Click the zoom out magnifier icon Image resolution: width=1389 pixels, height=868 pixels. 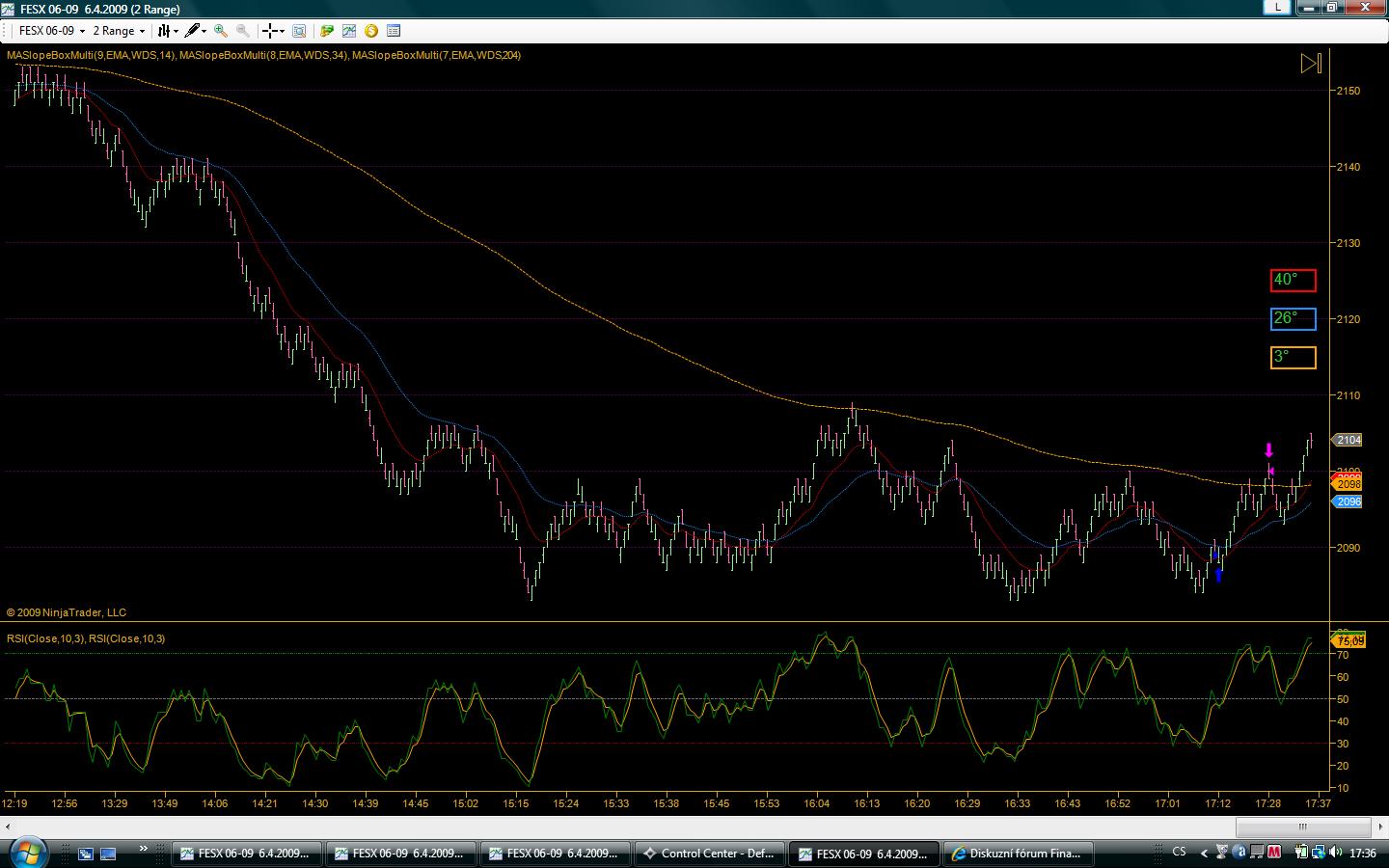(x=243, y=31)
